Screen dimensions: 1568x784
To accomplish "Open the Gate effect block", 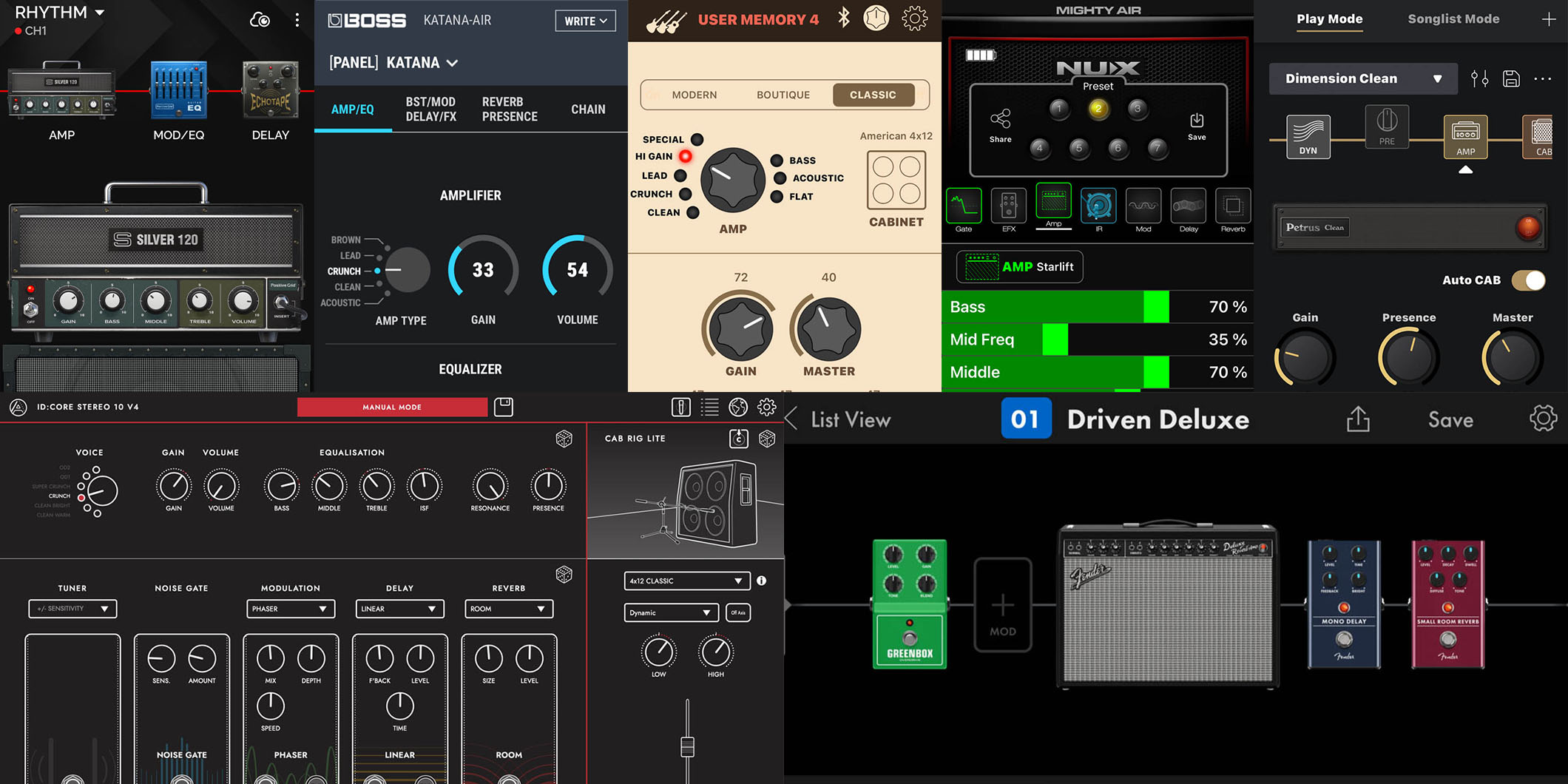I will coord(964,207).
